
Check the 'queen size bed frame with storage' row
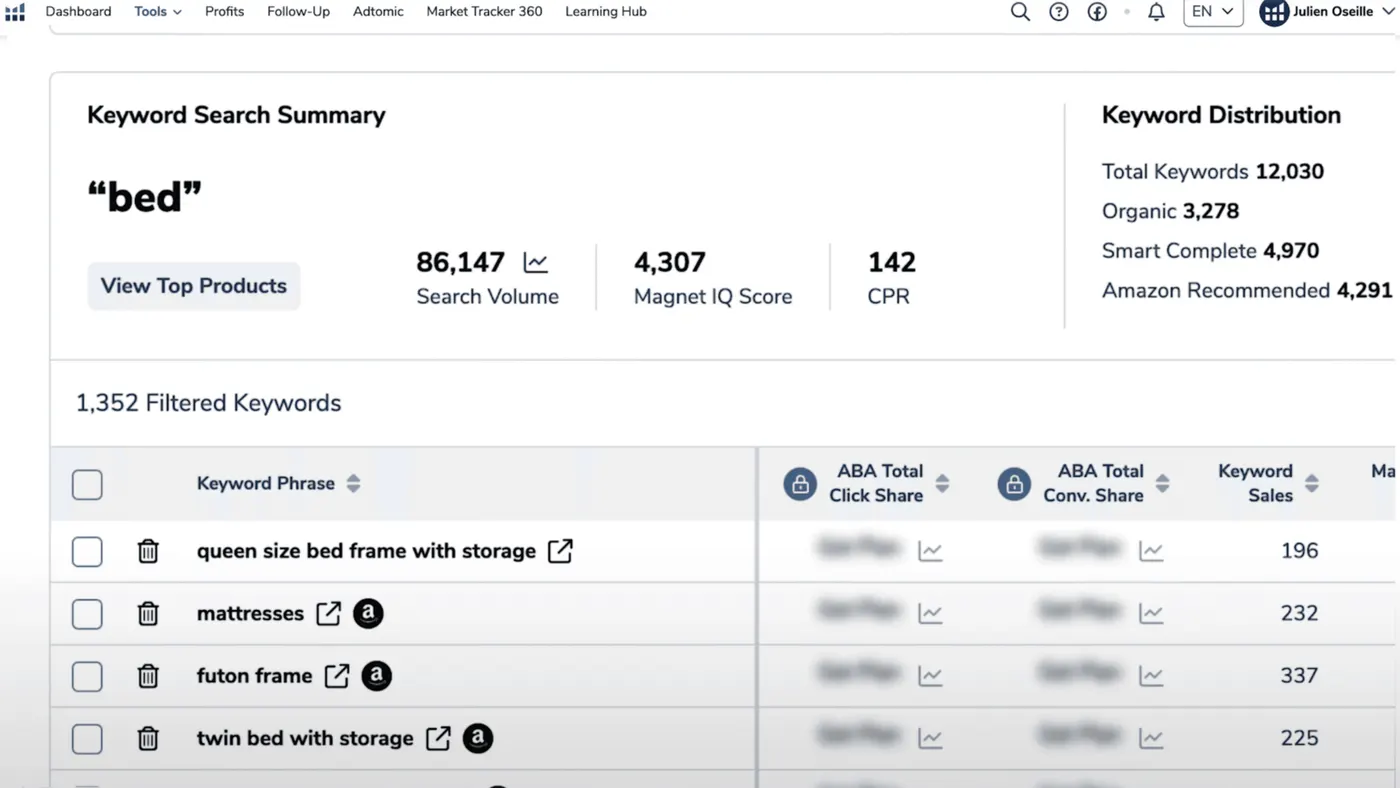tap(87, 551)
